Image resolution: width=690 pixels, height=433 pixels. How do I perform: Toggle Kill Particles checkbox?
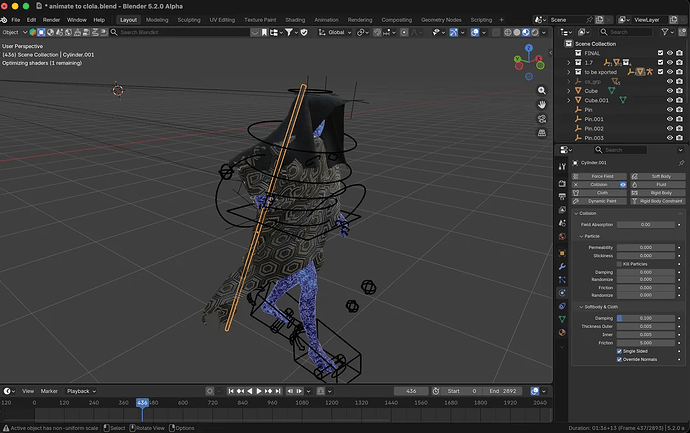[x=619, y=264]
